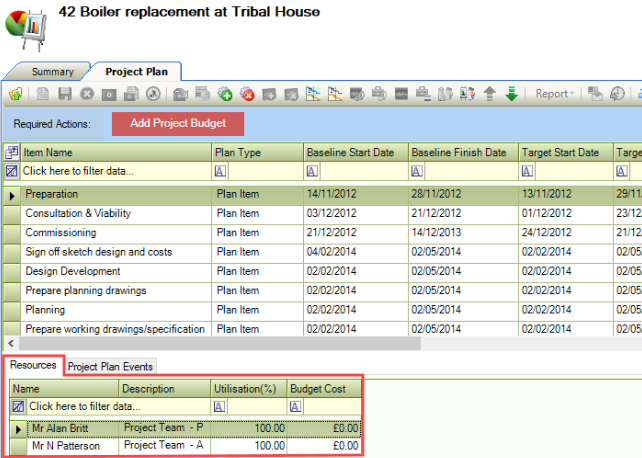Click the filter icon in the plan filter row

(x=12, y=171)
